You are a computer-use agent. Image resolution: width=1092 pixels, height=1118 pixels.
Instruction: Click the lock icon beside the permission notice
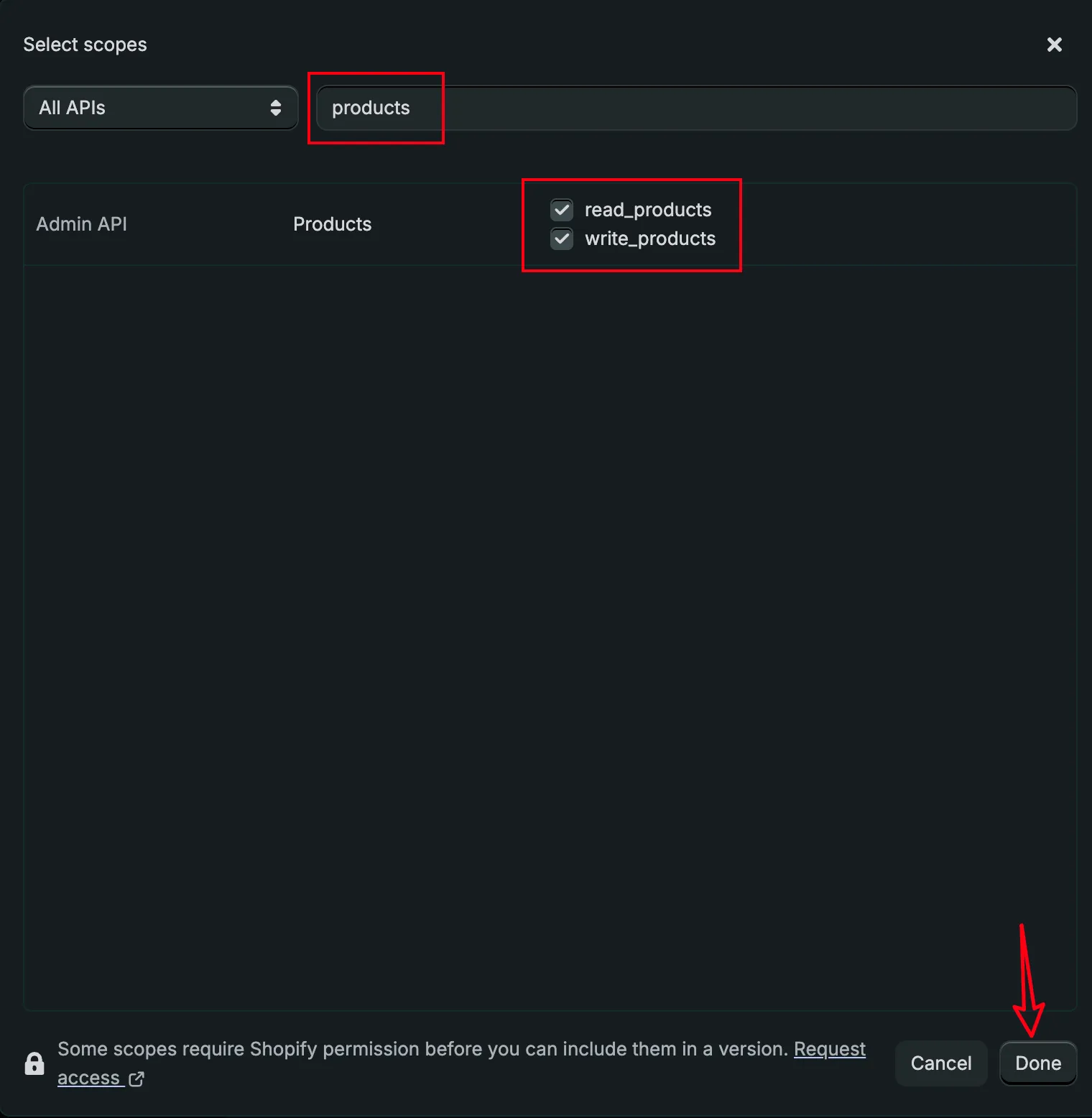click(34, 1063)
